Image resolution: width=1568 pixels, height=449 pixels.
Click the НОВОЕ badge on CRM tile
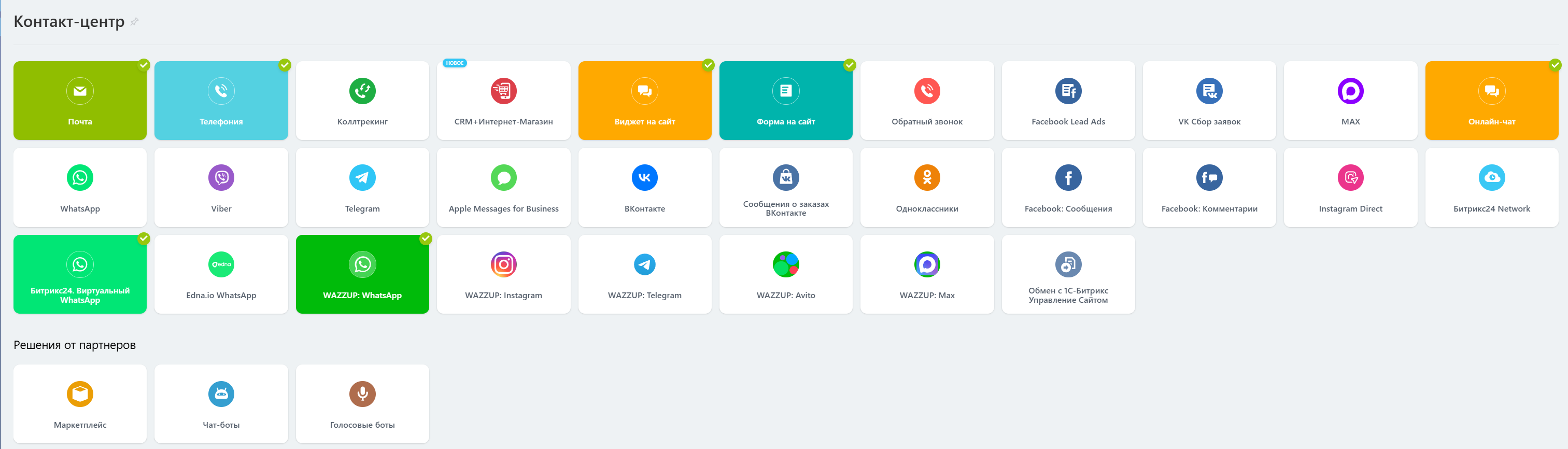[x=455, y=63]
